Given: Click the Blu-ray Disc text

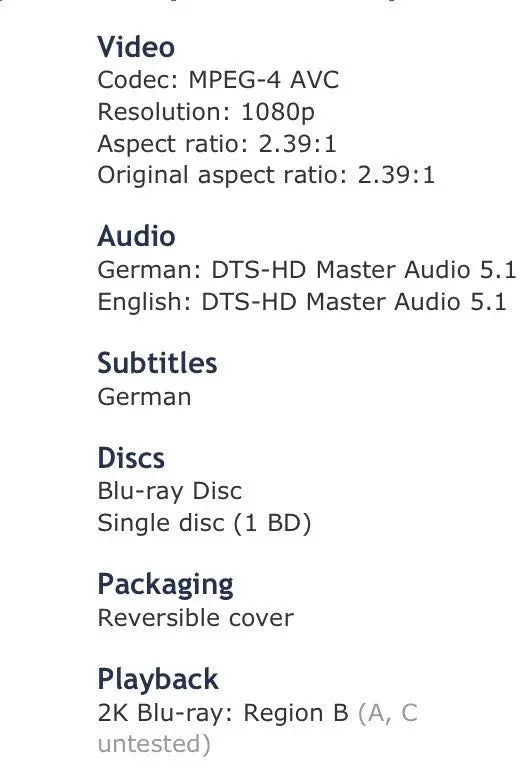Looking at the screenshot, I should tap(170, 491).
